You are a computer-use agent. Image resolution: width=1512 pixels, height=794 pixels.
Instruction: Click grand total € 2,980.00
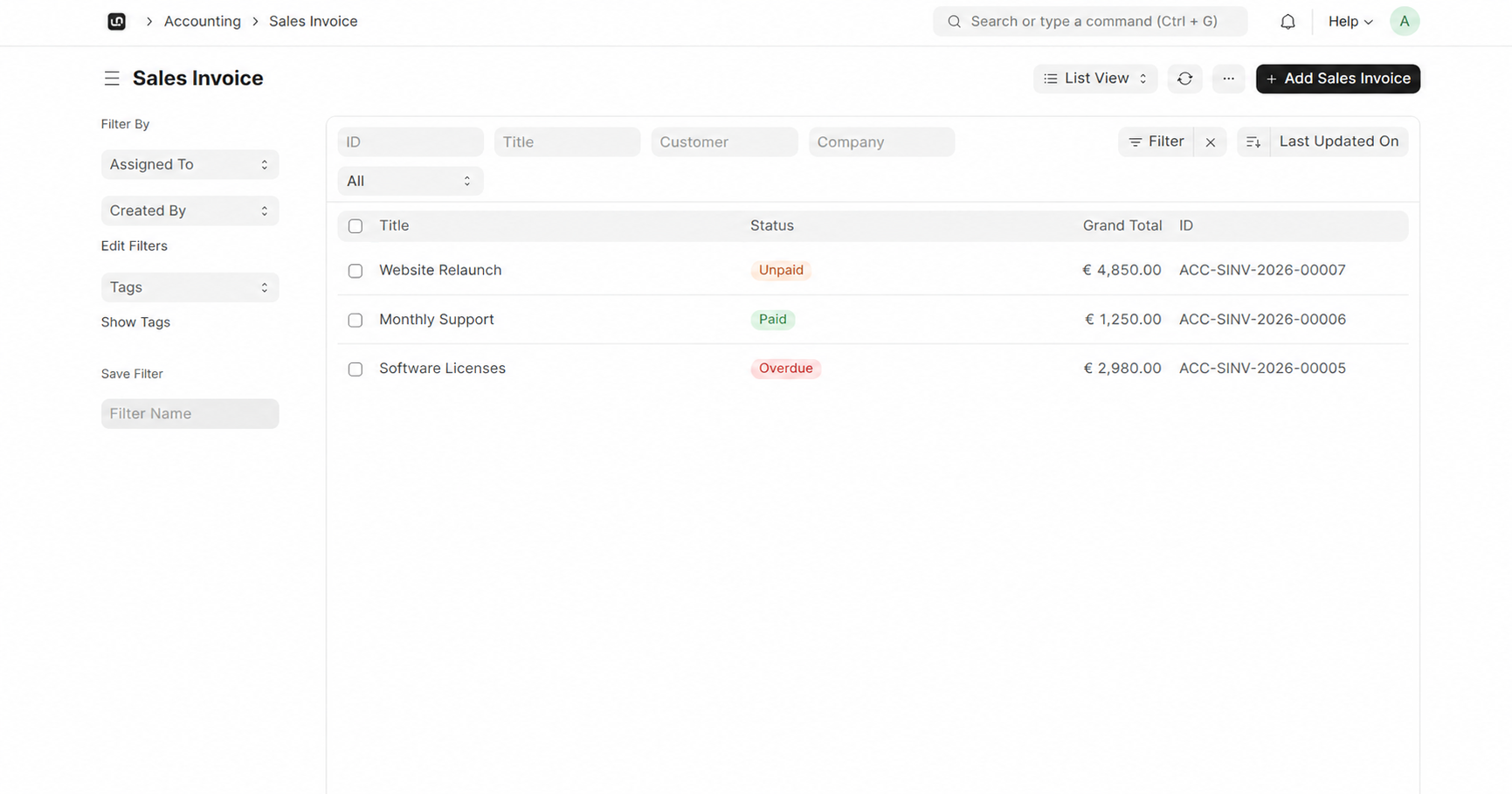[1122, 369]
